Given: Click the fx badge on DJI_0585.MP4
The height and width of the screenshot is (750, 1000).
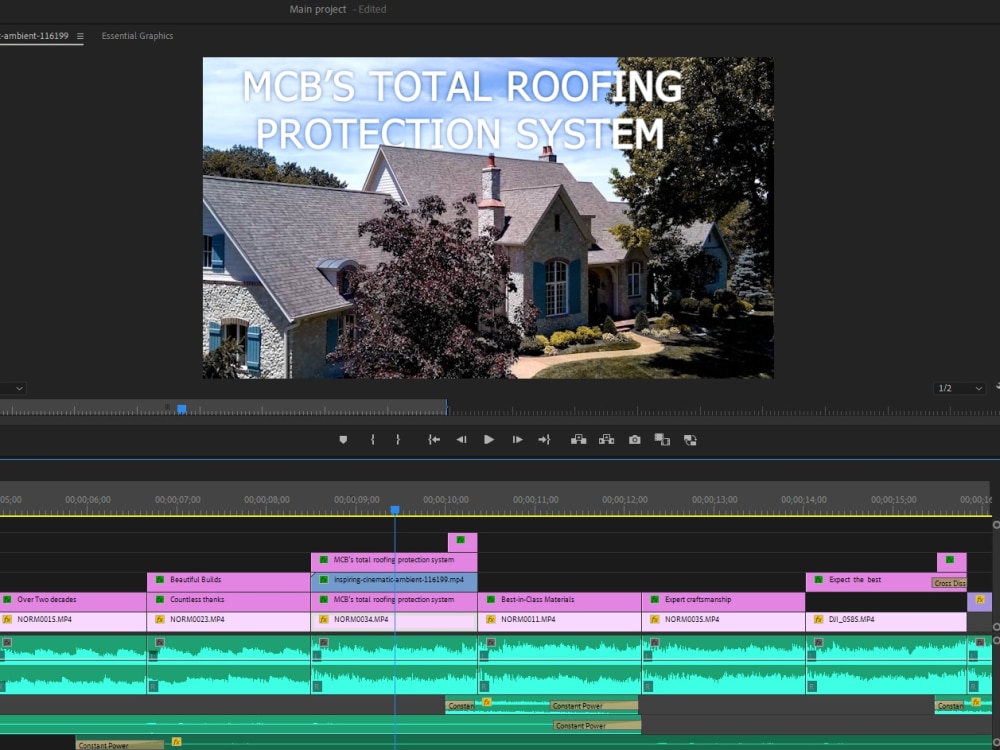Looking at the screenshot, I should click(818, 619).
